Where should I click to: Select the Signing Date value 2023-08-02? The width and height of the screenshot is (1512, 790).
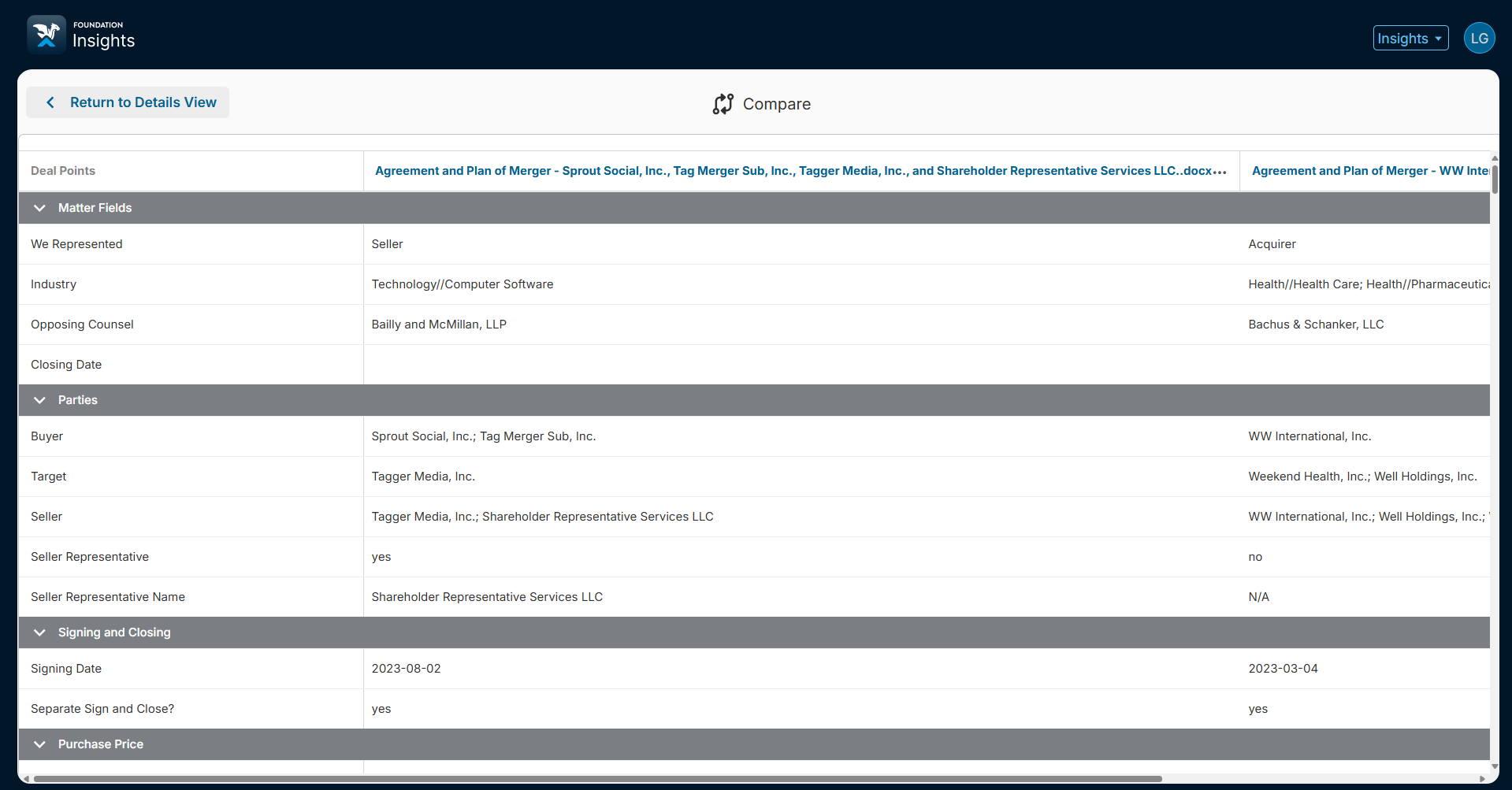click(406, 669)
